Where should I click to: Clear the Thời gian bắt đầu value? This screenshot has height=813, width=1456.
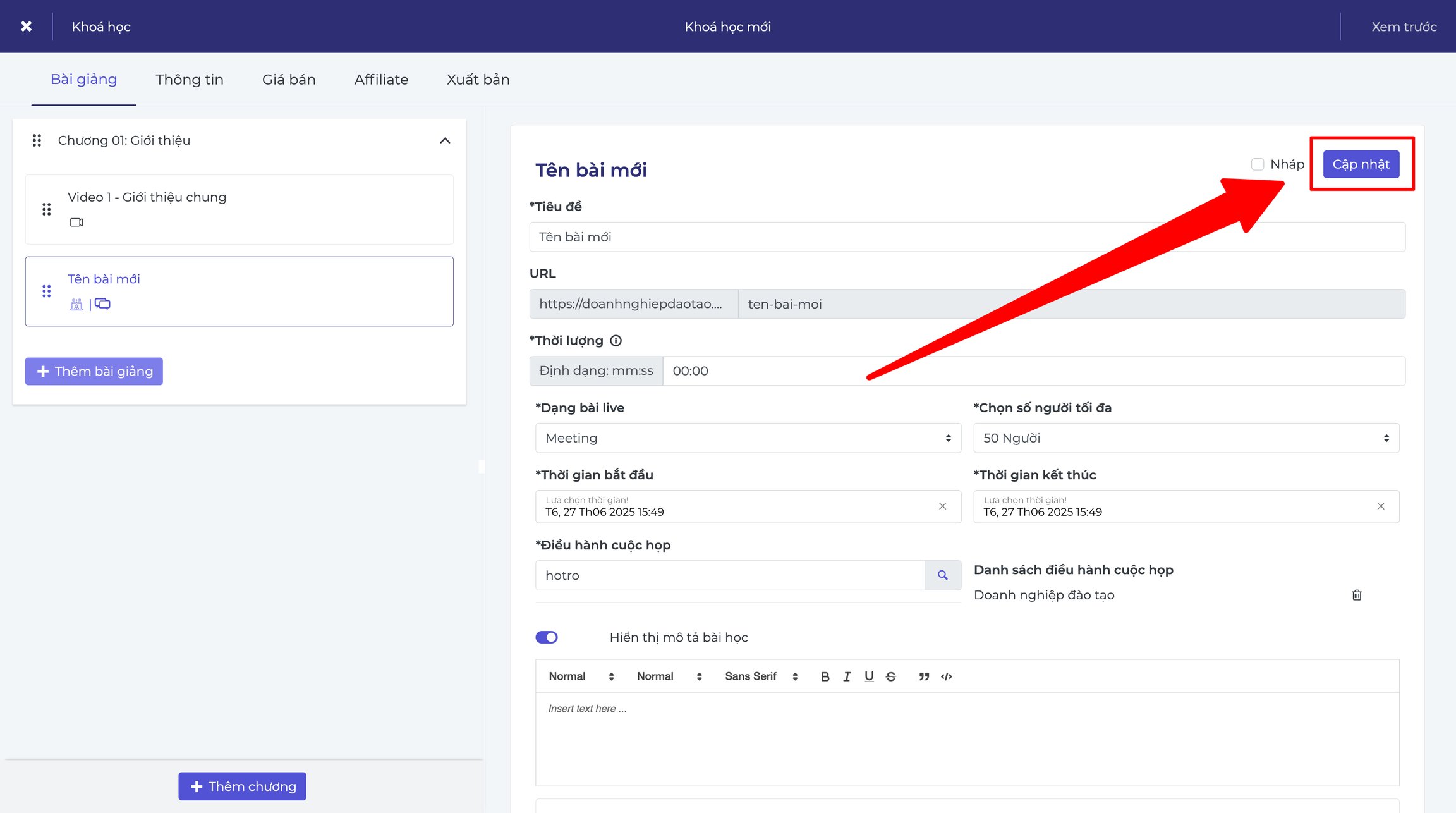coord(942,506)
